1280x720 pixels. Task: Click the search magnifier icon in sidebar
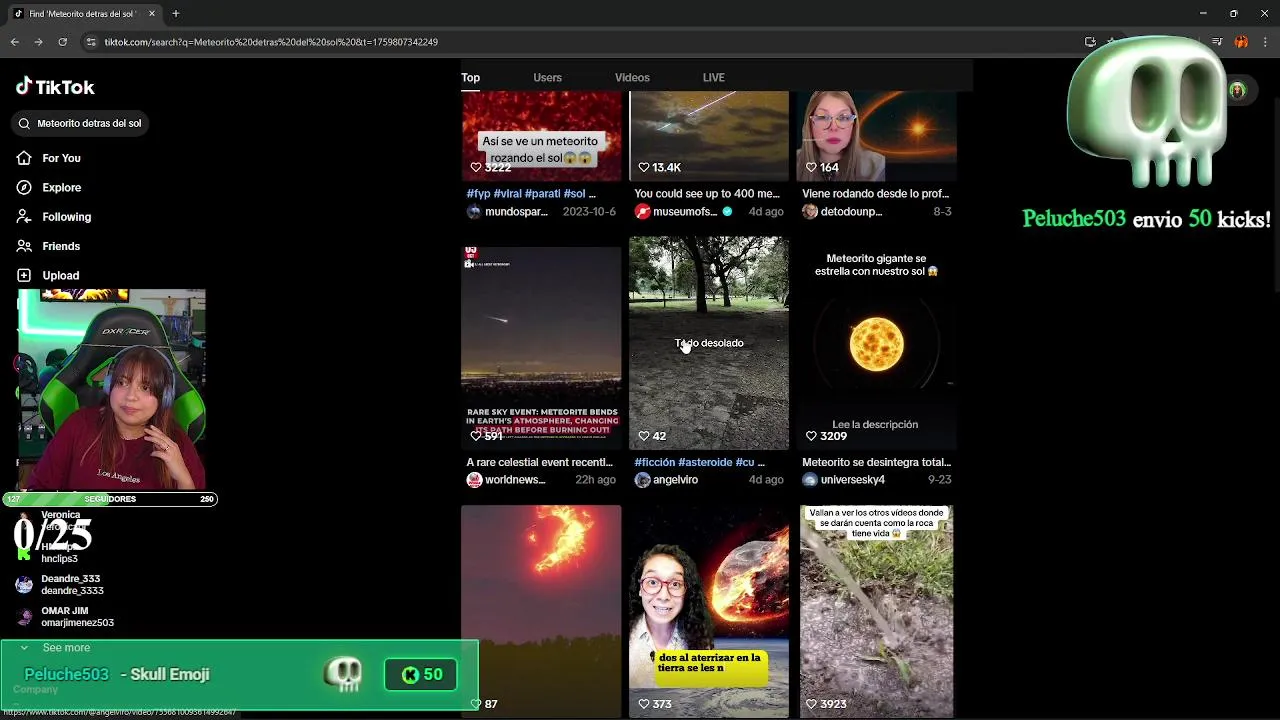(24, 123)
